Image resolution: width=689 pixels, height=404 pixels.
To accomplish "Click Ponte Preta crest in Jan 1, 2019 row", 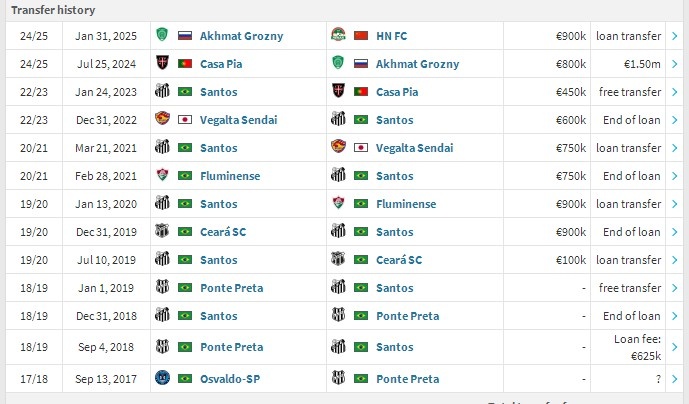I will coord(162,288).
